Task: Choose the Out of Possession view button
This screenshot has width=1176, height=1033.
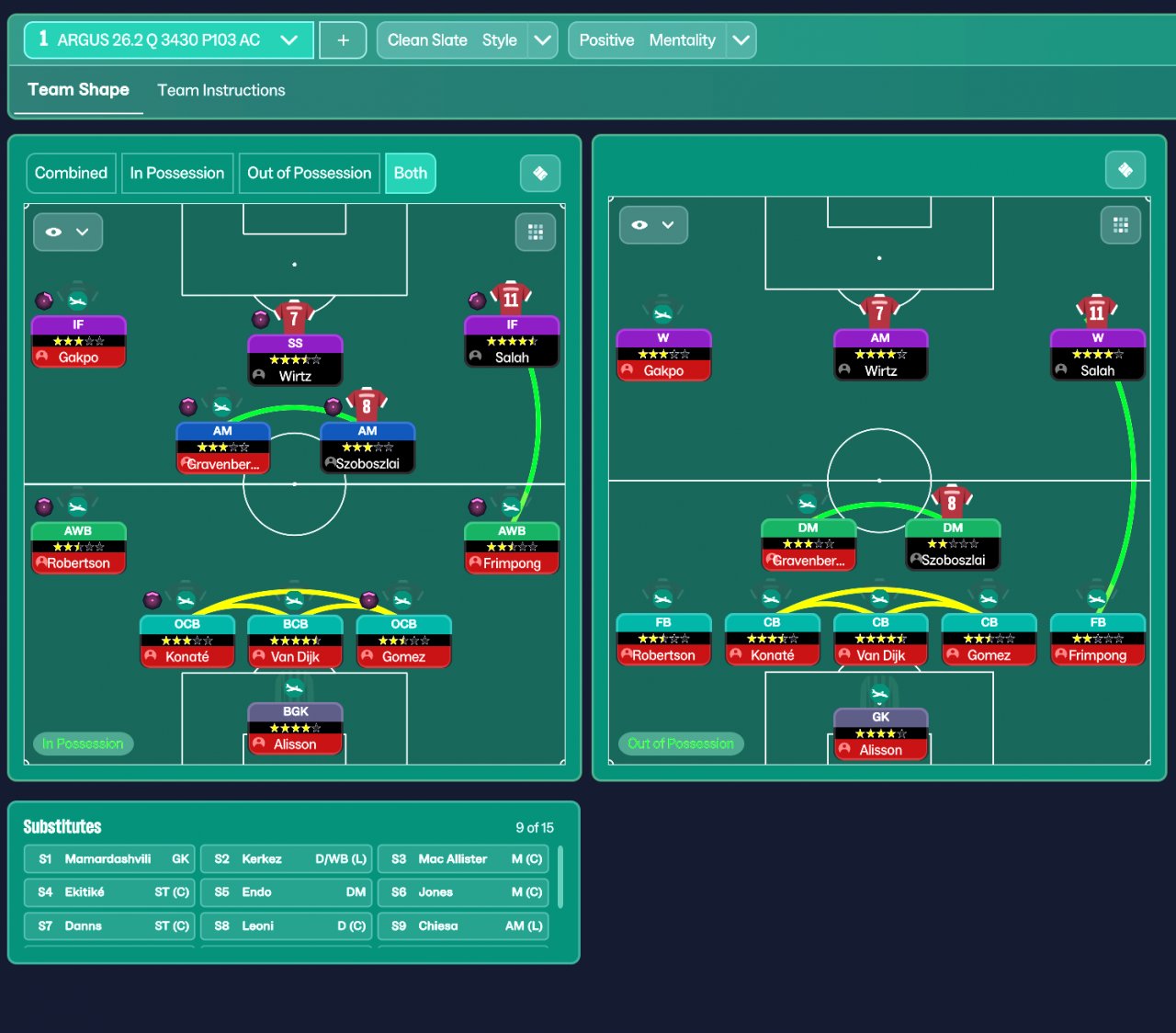Action: tap(310, 173)
